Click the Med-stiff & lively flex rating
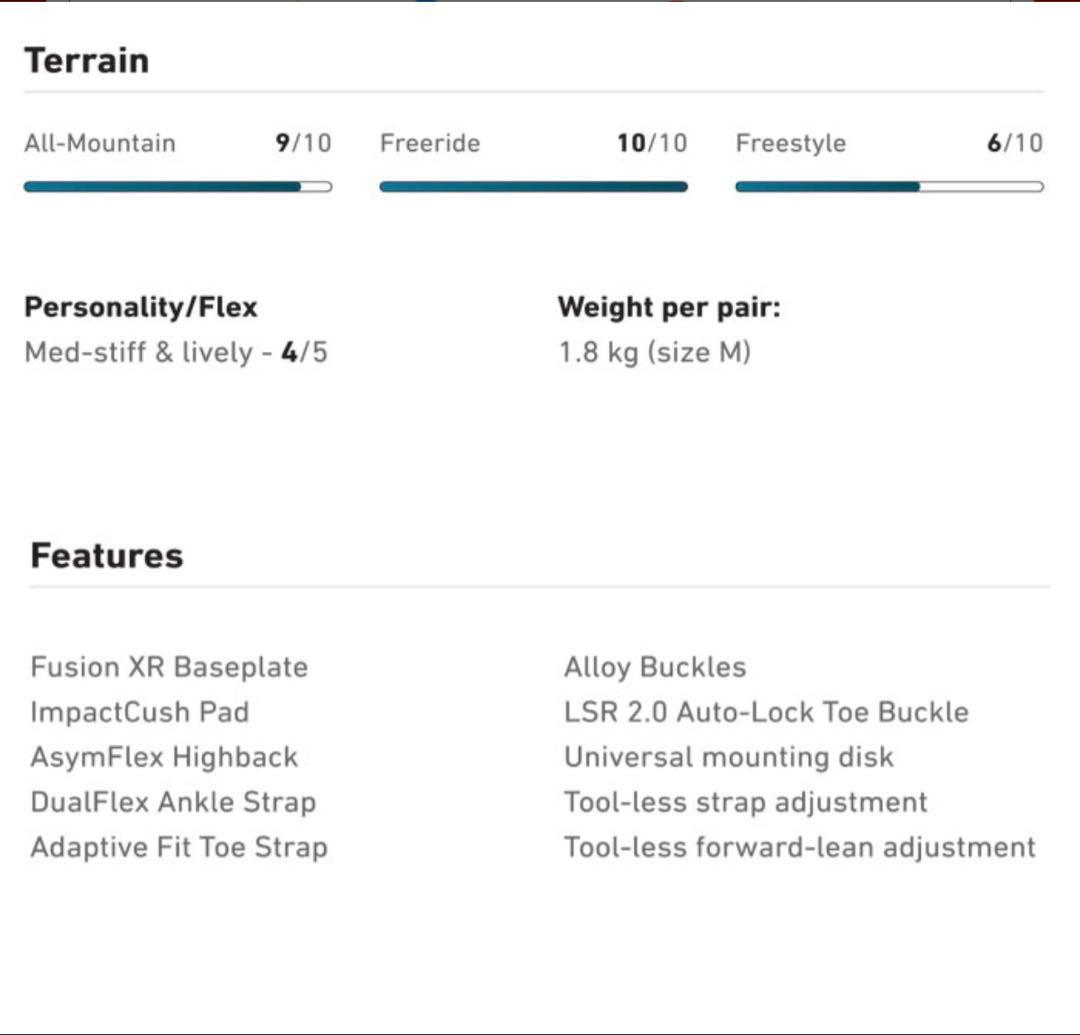1080x1035 pixels. point(176,352)
